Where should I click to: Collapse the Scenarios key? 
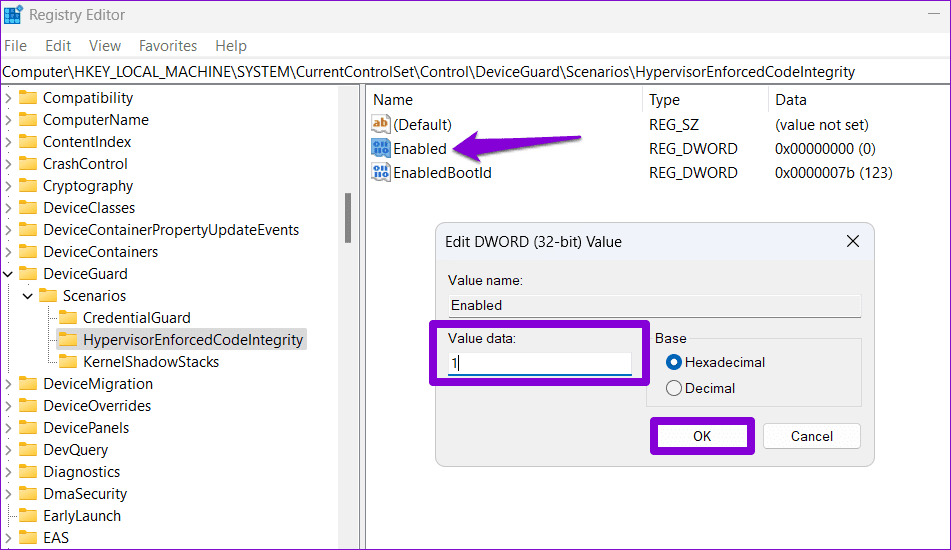[x=28, y=296]
